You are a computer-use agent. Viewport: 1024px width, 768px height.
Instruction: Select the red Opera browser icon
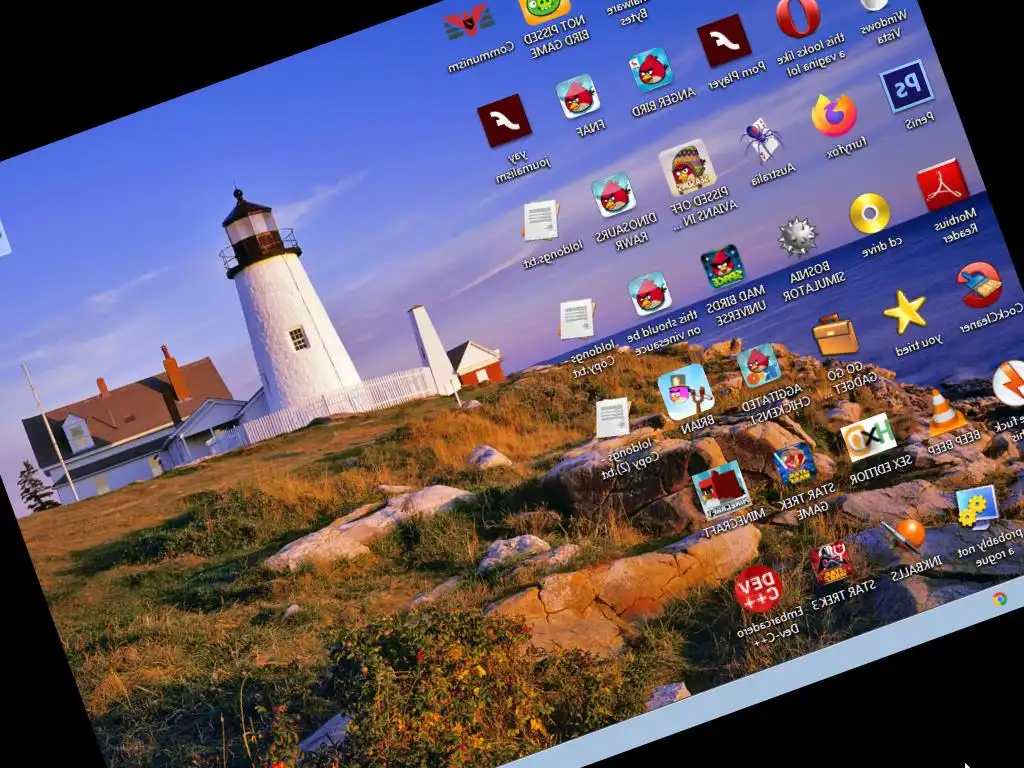click(x=798, y=16)
